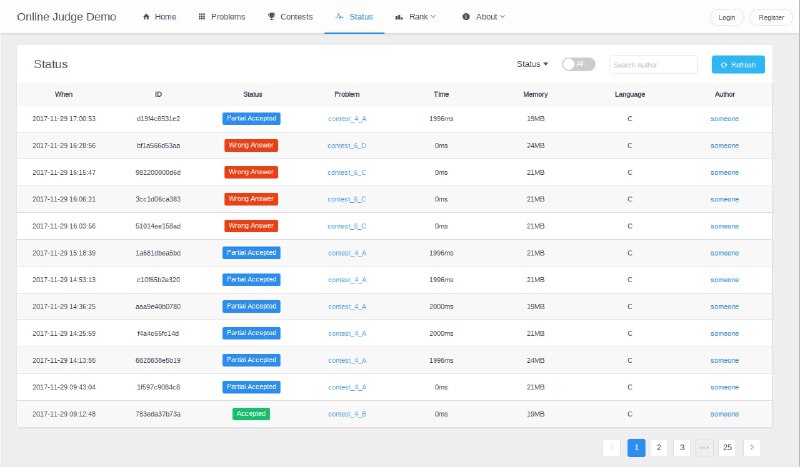Click the About info icon

(466, 17)
